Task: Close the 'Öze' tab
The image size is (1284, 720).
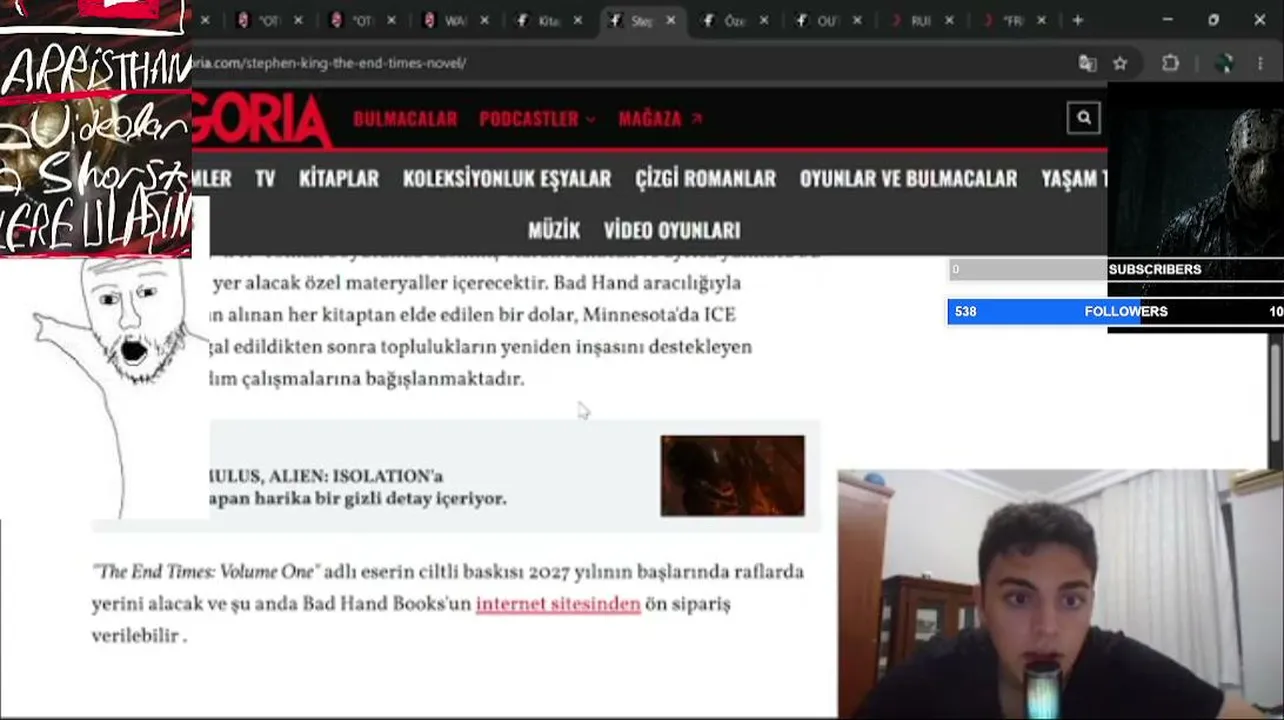Action: coord(763,20)
